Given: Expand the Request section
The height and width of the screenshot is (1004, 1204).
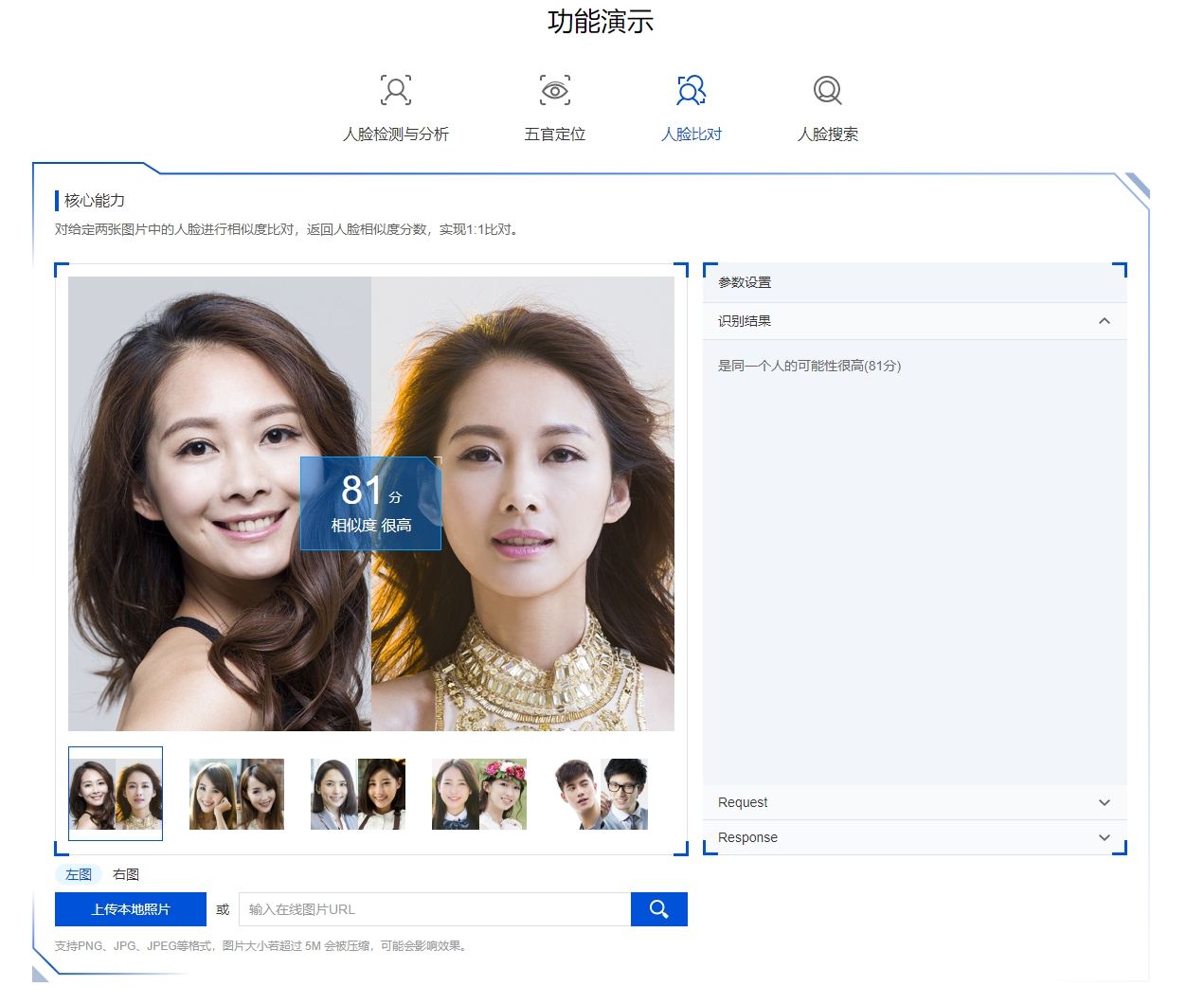Looking at the screenshot, I should point(915,802).
